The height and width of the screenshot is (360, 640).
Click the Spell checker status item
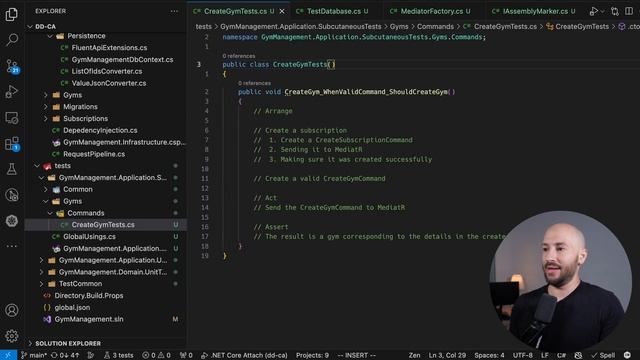coord(603,355)
